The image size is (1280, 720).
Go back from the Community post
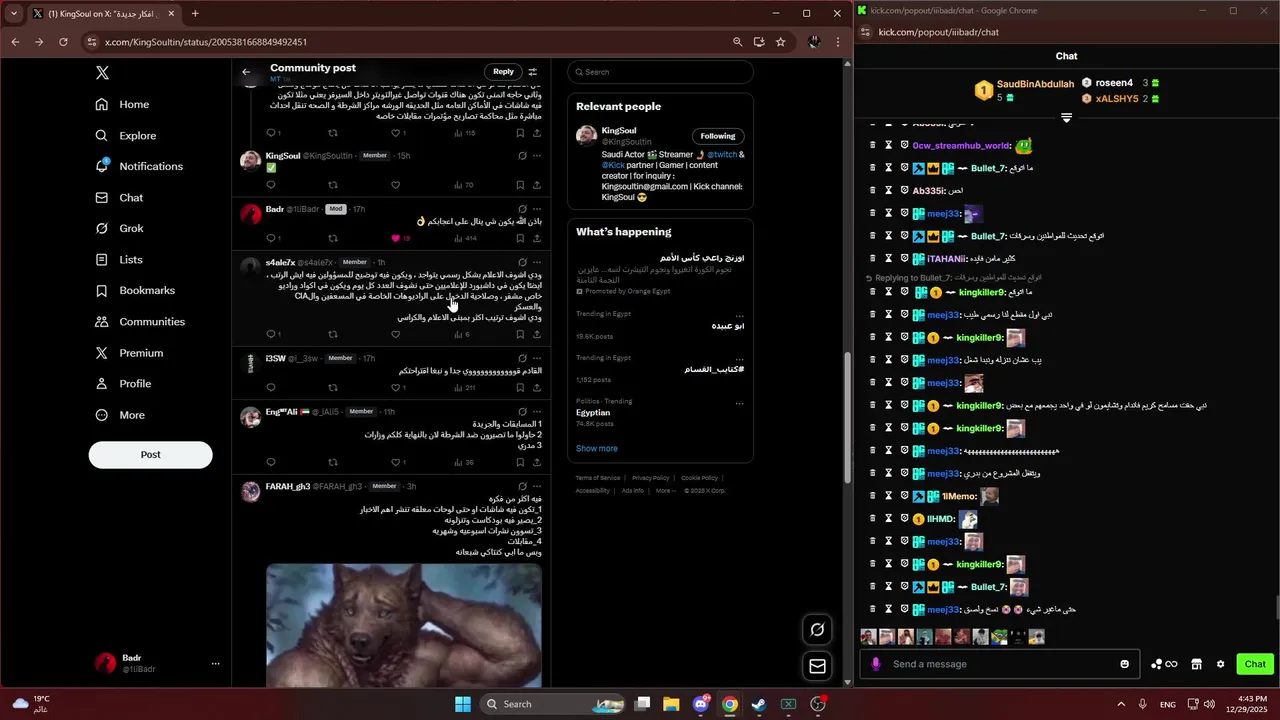pyautogui.click(x=246, y=72)
